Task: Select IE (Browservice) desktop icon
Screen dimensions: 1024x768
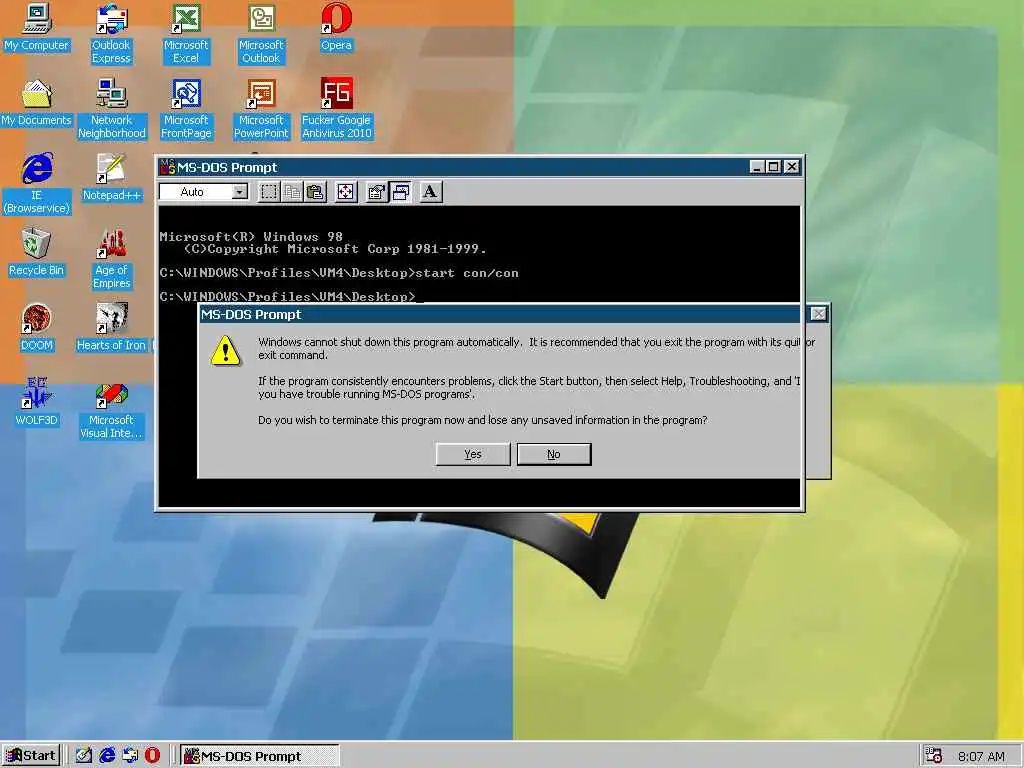Action: 37,184
